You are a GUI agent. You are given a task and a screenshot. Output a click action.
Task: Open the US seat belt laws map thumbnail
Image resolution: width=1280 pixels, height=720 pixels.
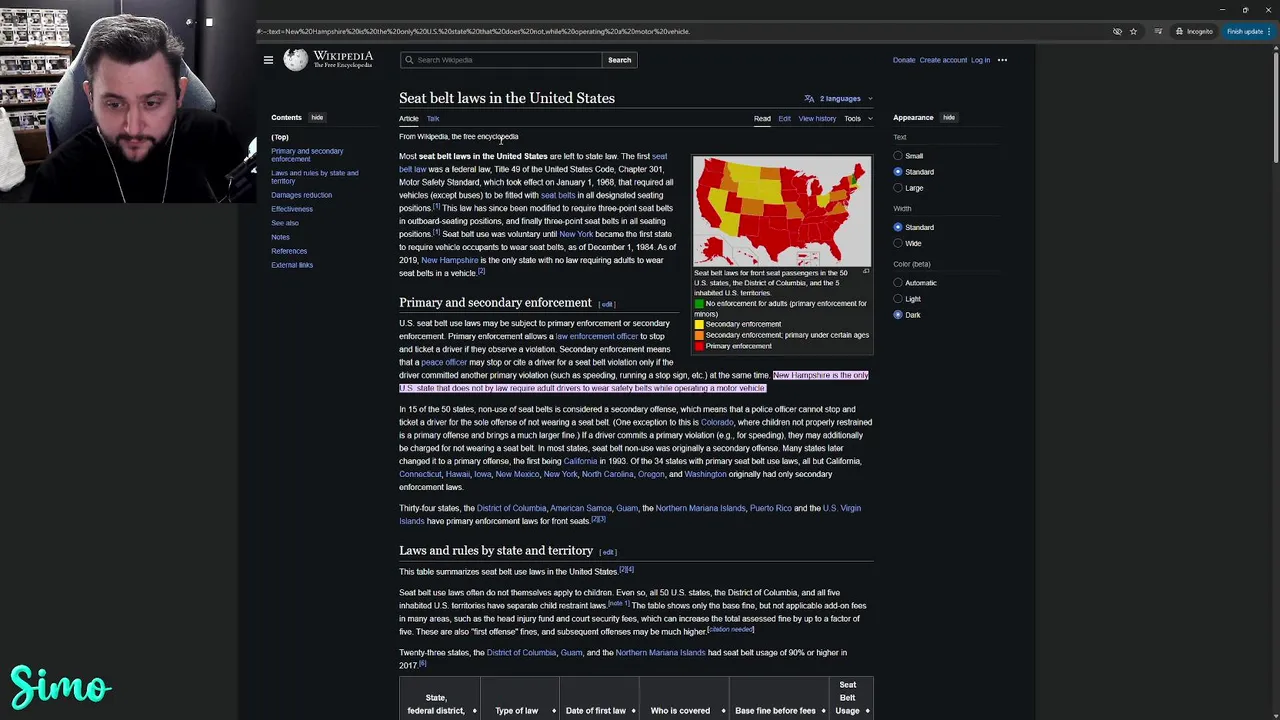coord(782,210)
